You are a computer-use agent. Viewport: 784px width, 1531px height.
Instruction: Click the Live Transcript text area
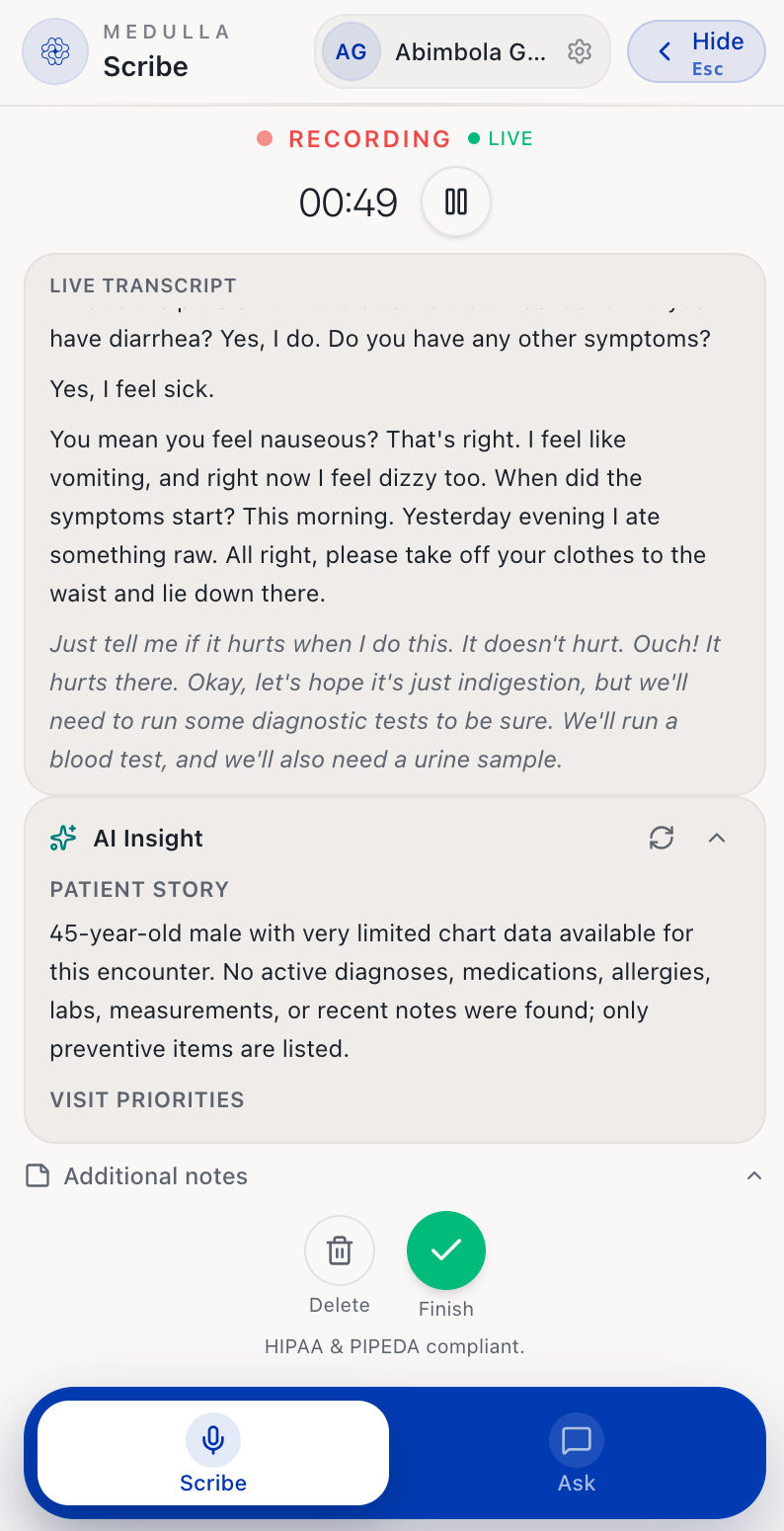click(x=395, y=524)
